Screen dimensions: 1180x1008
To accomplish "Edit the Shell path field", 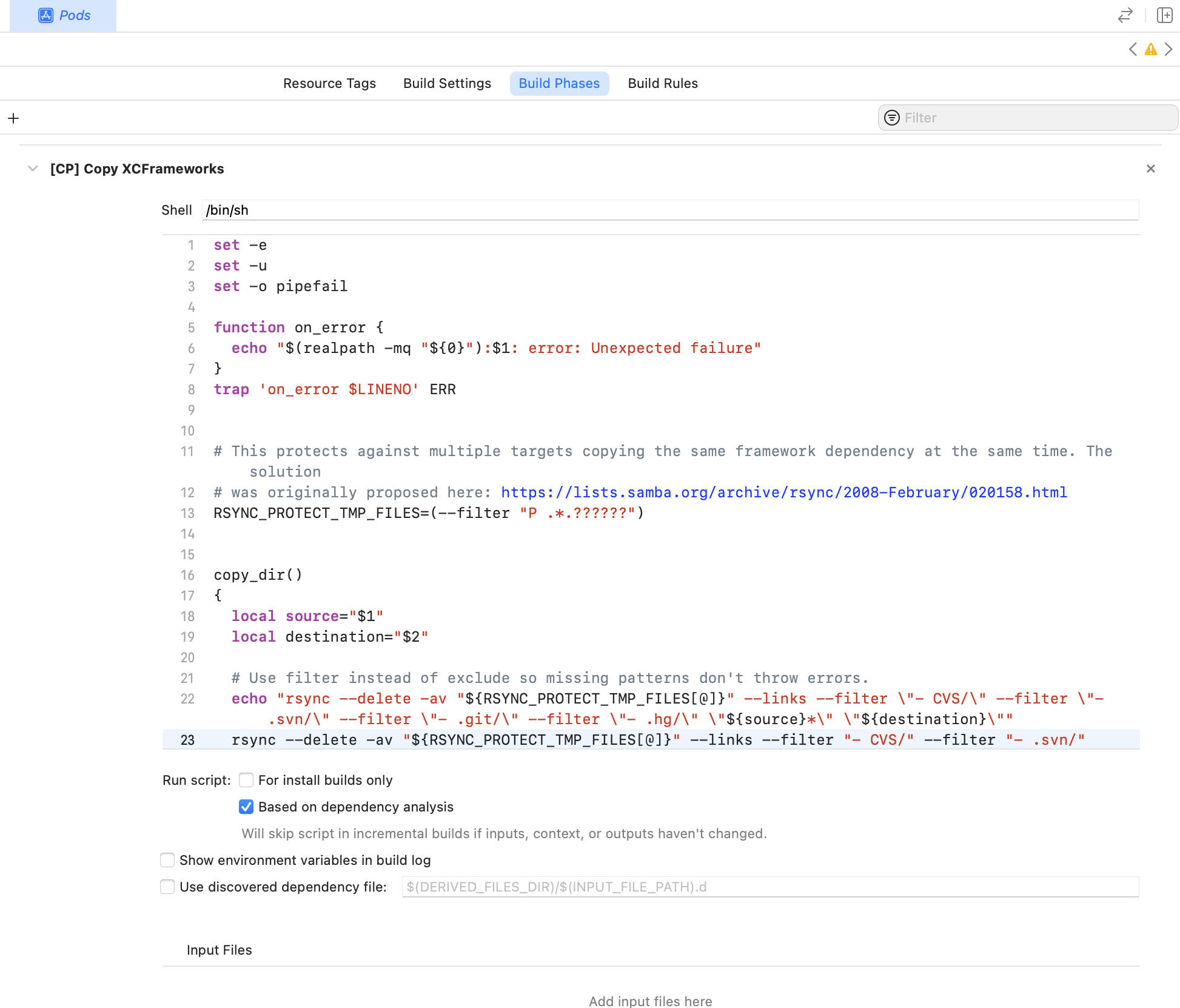I will click(x=670, y=210).
